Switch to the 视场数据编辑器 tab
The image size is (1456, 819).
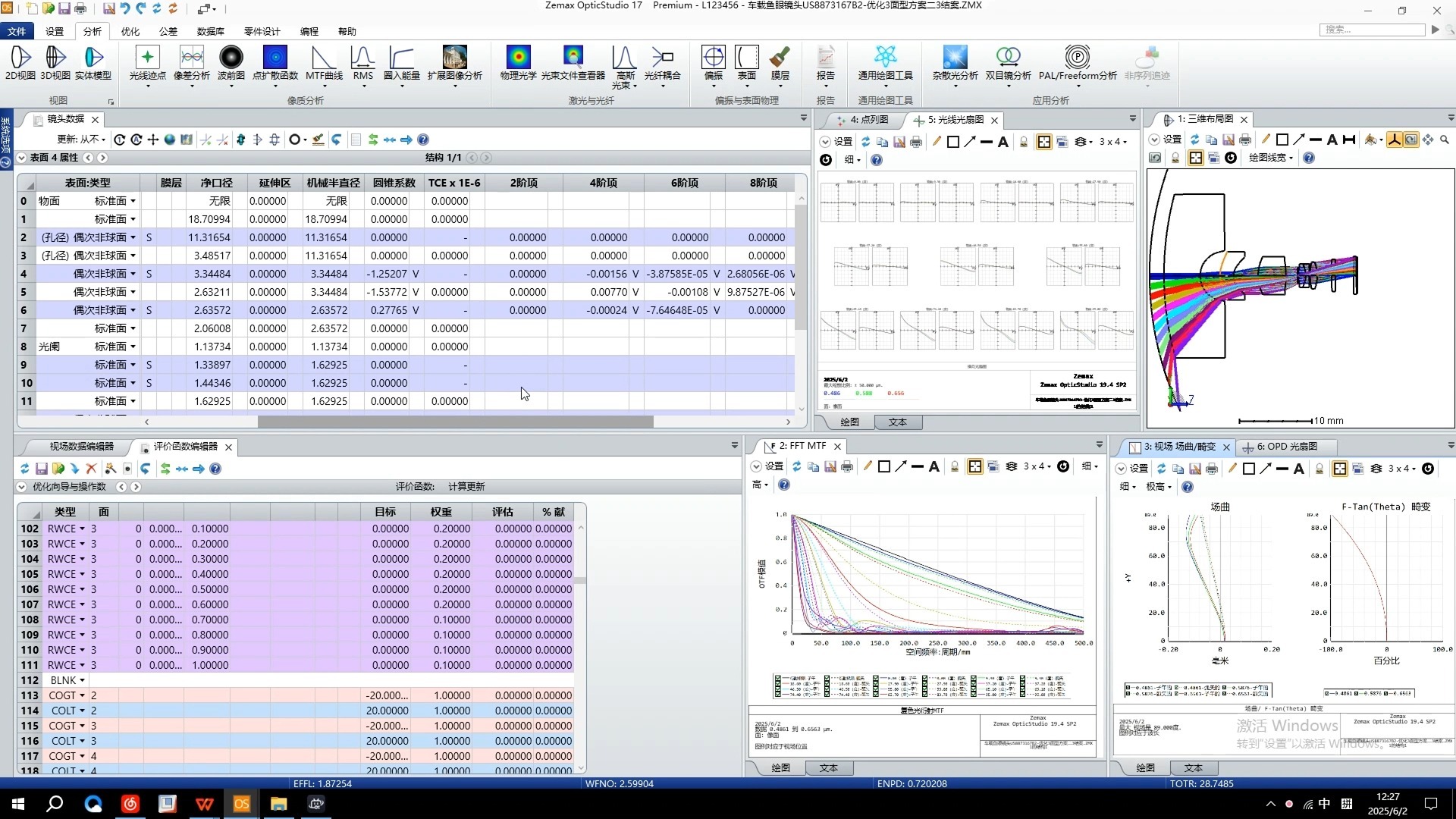(81, 447)
